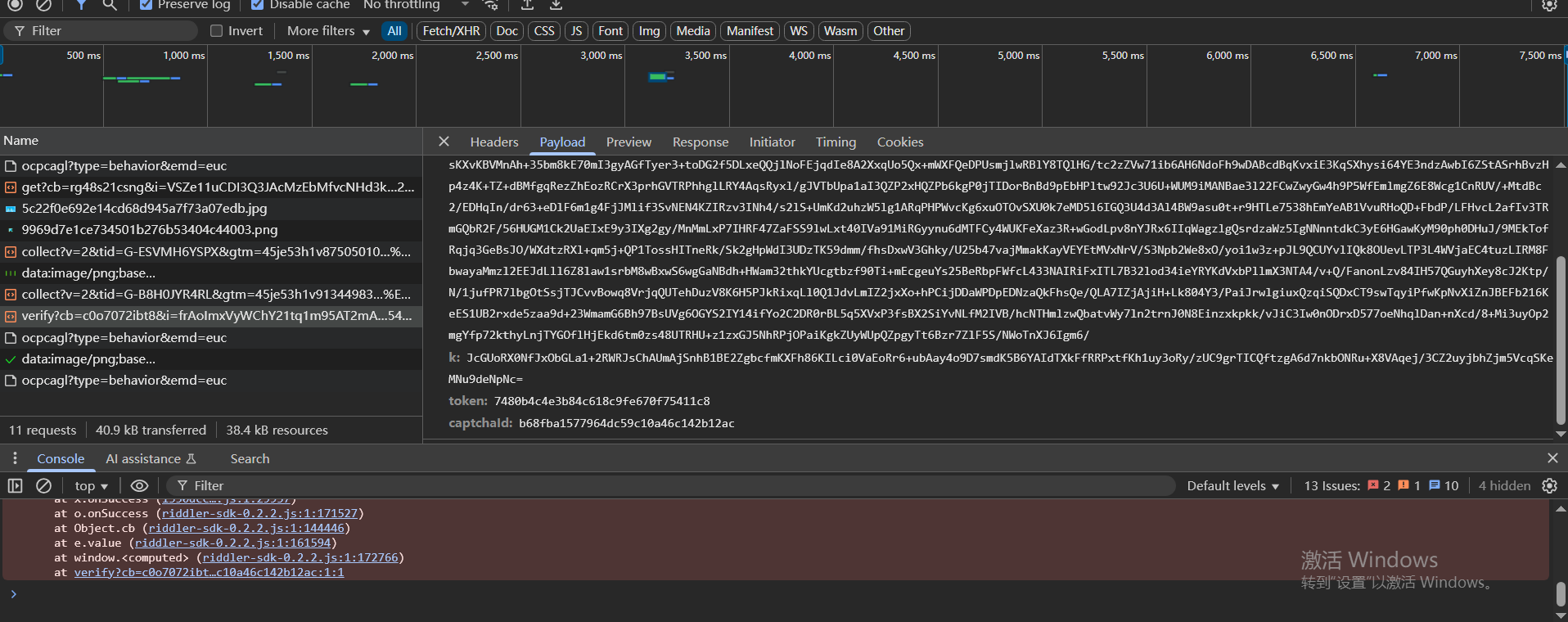The image size is (1568, 622).
Task: Click the Import HAR file upload icon
Action: click(528, 5)
